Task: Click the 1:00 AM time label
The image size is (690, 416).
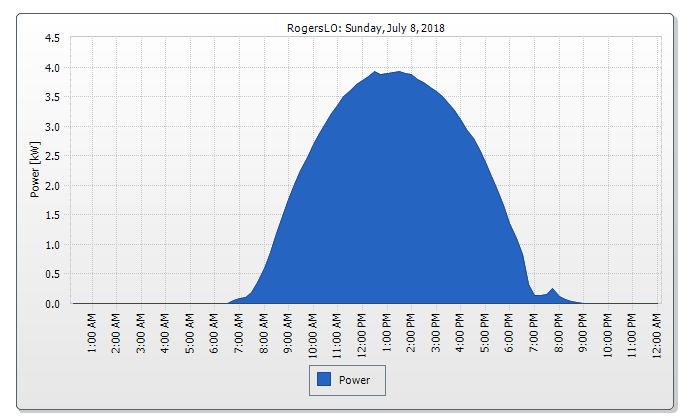Action: tap(92, 333)
